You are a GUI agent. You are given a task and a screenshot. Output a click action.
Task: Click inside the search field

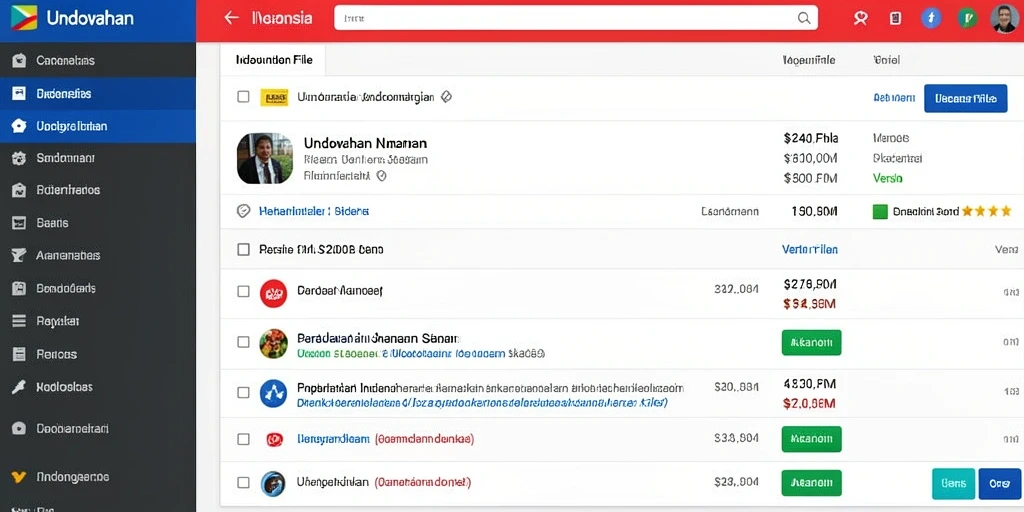coord(576,18)
